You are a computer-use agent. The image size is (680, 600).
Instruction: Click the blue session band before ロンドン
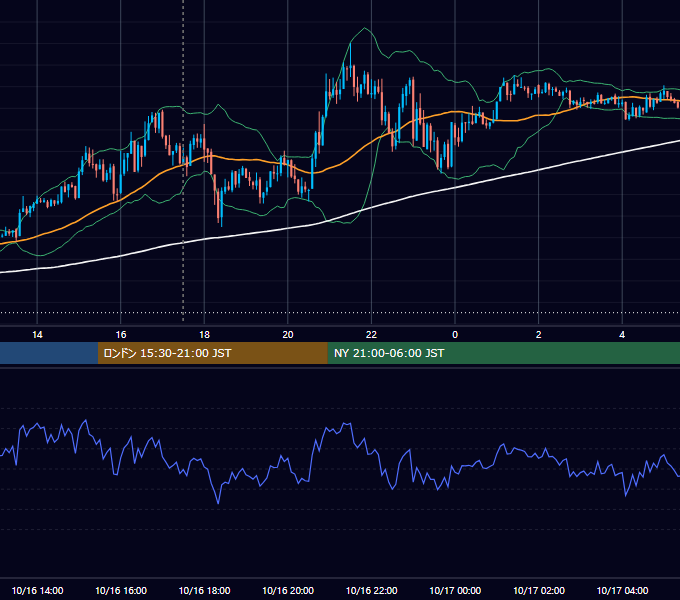[49, 353]
